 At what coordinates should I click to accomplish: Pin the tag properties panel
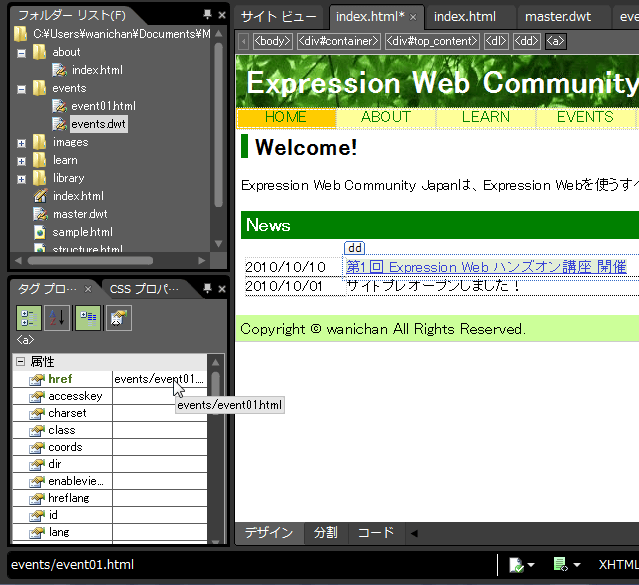207,289
